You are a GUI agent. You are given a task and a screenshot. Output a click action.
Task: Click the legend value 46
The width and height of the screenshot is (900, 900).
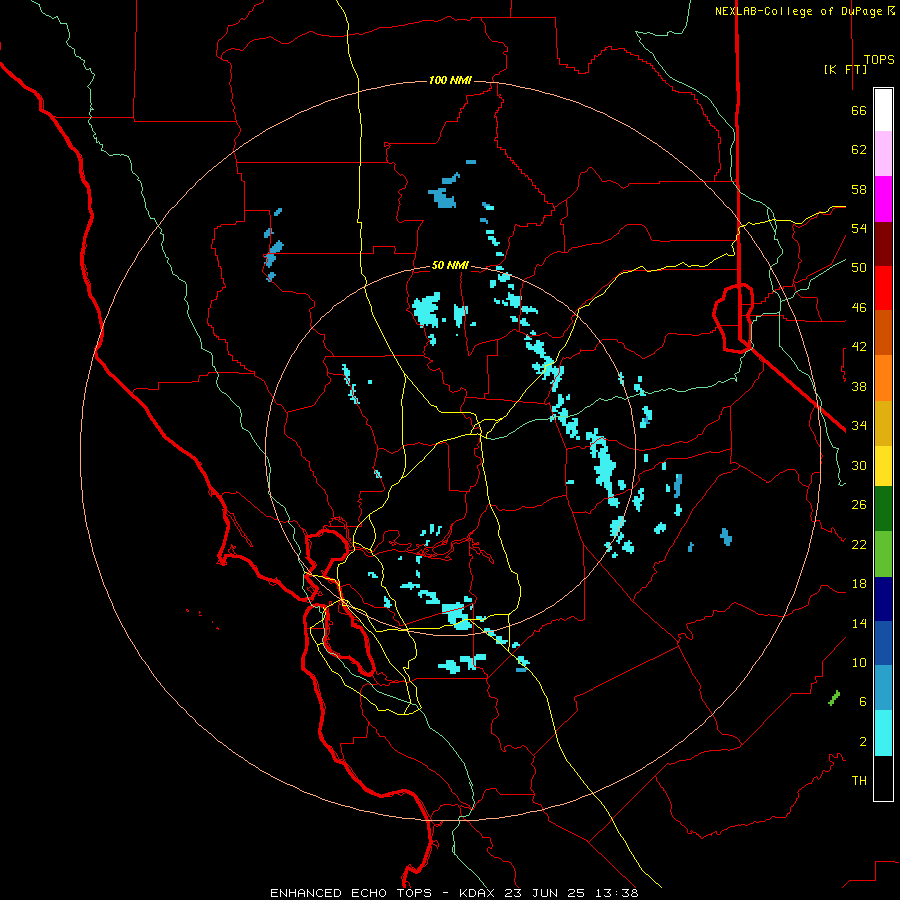[x=859, y=308]
